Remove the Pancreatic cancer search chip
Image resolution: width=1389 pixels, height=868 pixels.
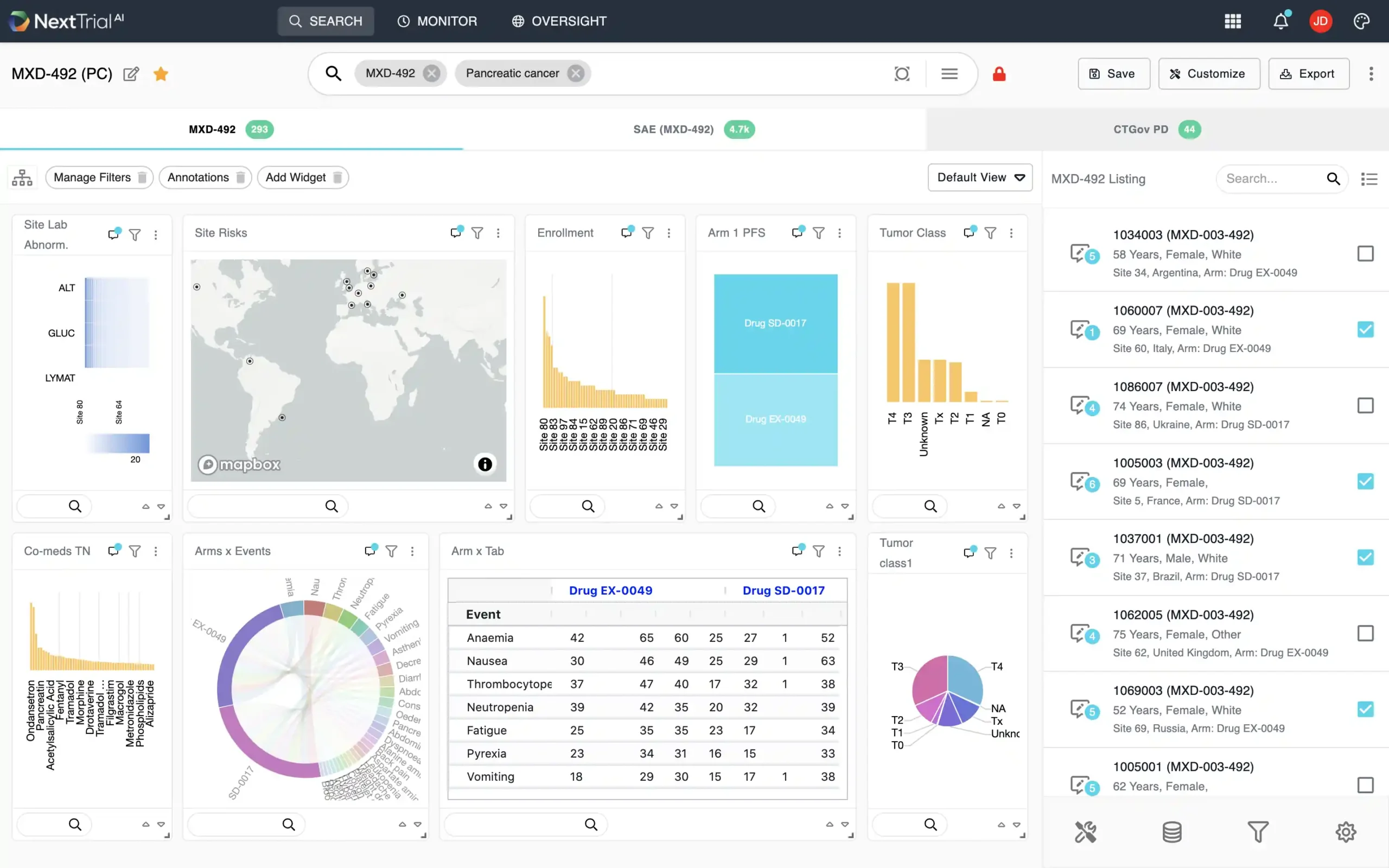[576, 73]
